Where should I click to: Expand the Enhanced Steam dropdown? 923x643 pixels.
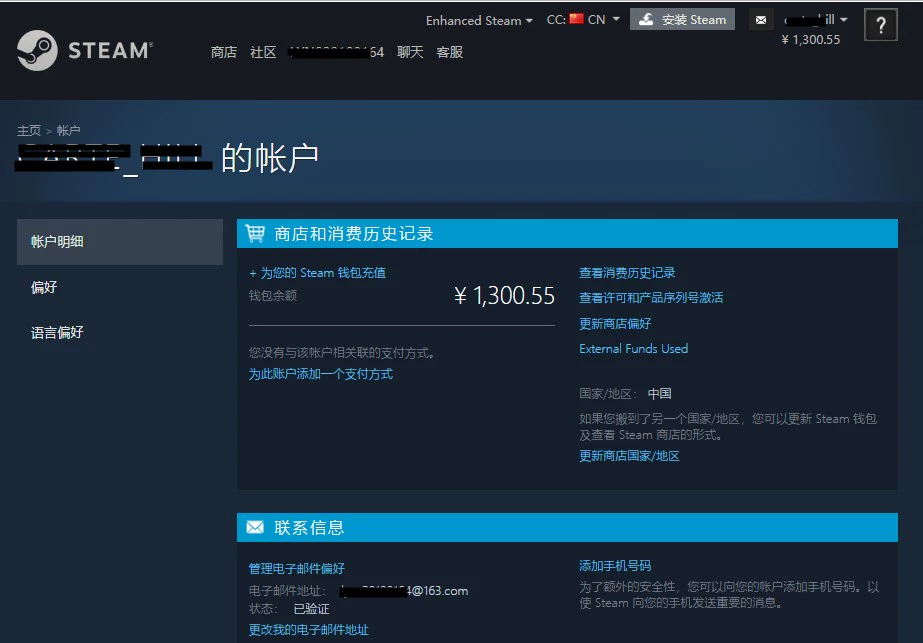click(479, 20)
